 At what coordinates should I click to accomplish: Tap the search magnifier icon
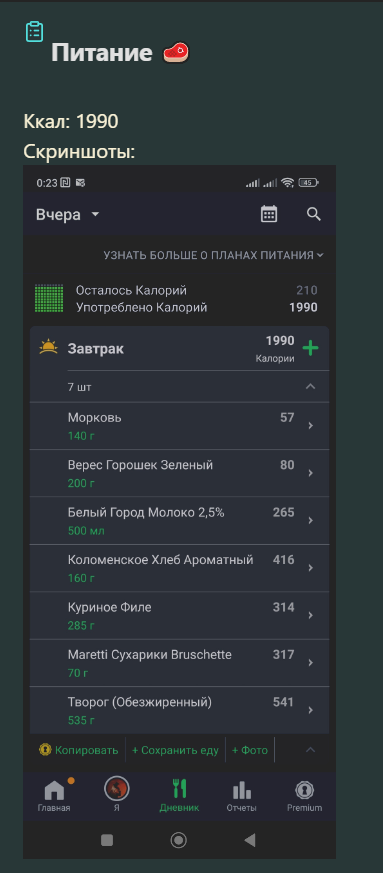pyautogui.click(x=314, y=214)
